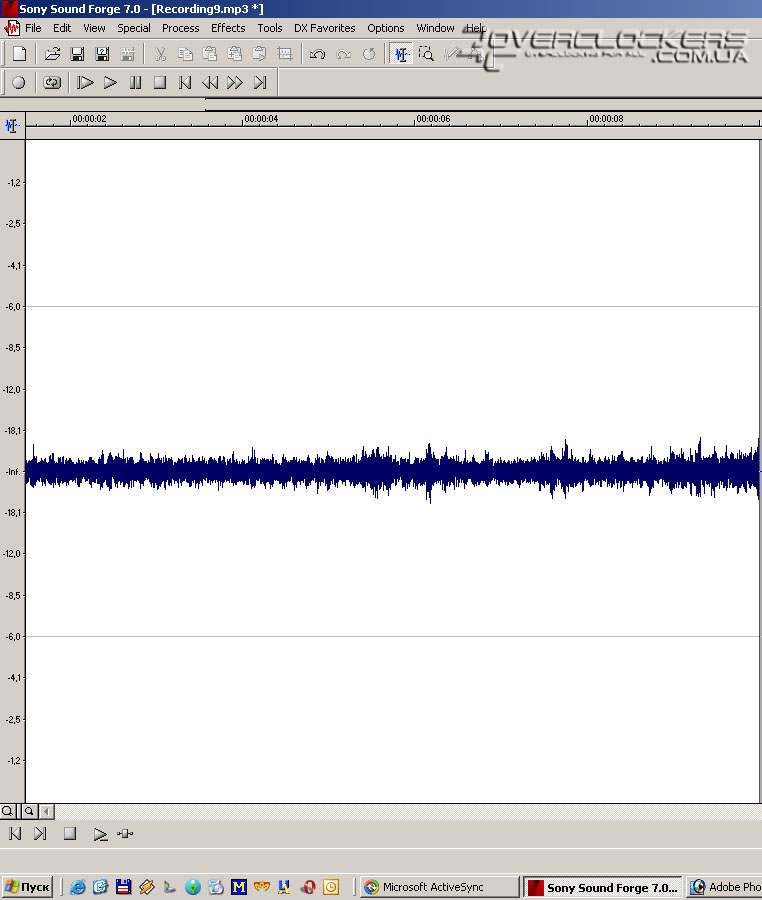The height and width of the screenshot is (900, 762).
Task: Click the edit tool selector beside time ruler
Action: 12,126
